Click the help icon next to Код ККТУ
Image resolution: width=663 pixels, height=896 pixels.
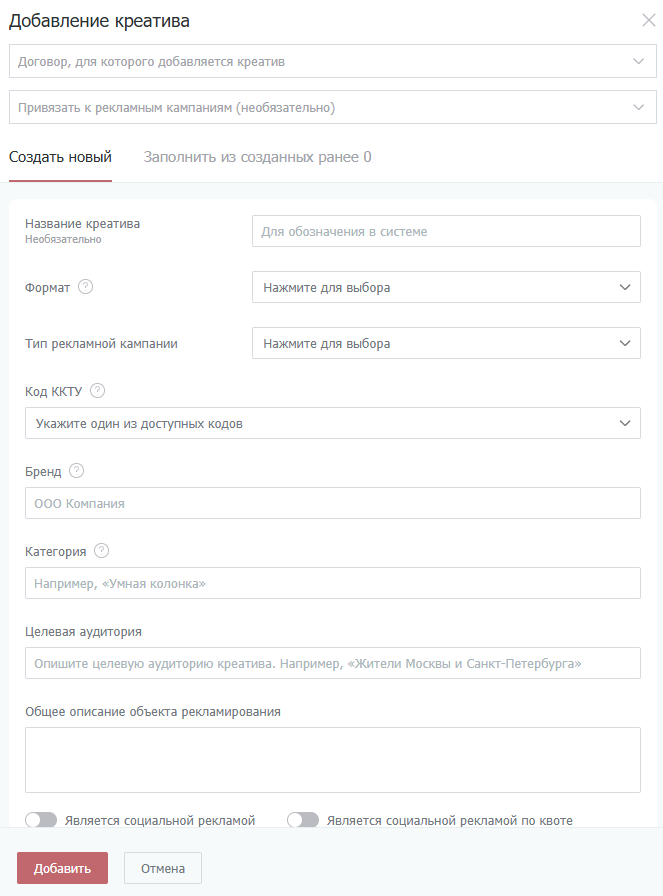(x=97, y=391)
